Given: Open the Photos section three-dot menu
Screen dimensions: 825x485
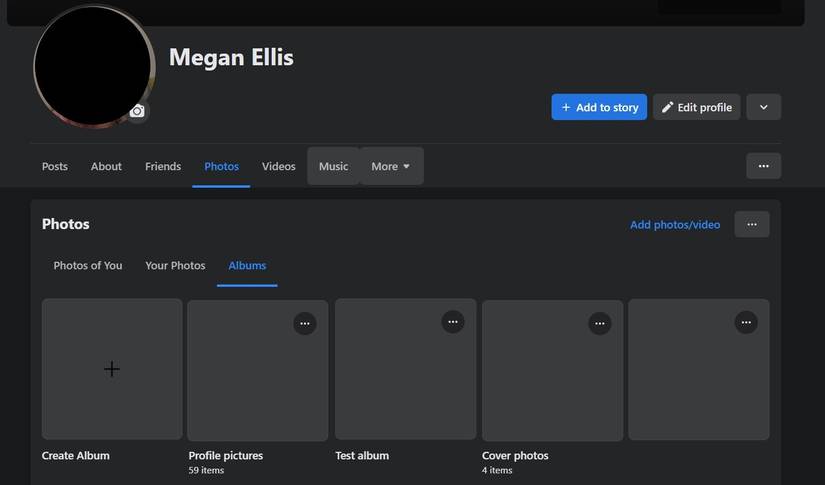Looking at the screenshot, I should point(752,225).
